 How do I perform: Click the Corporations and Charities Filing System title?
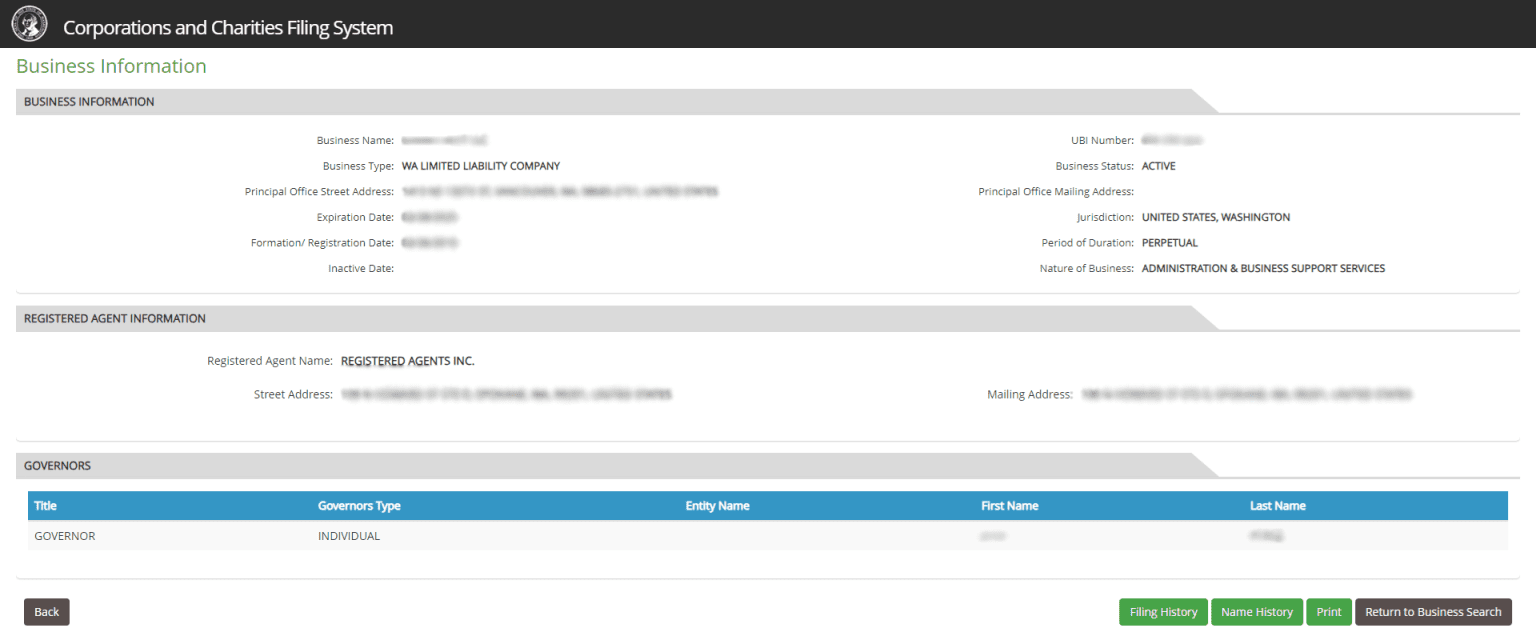[x=227, y=28]
